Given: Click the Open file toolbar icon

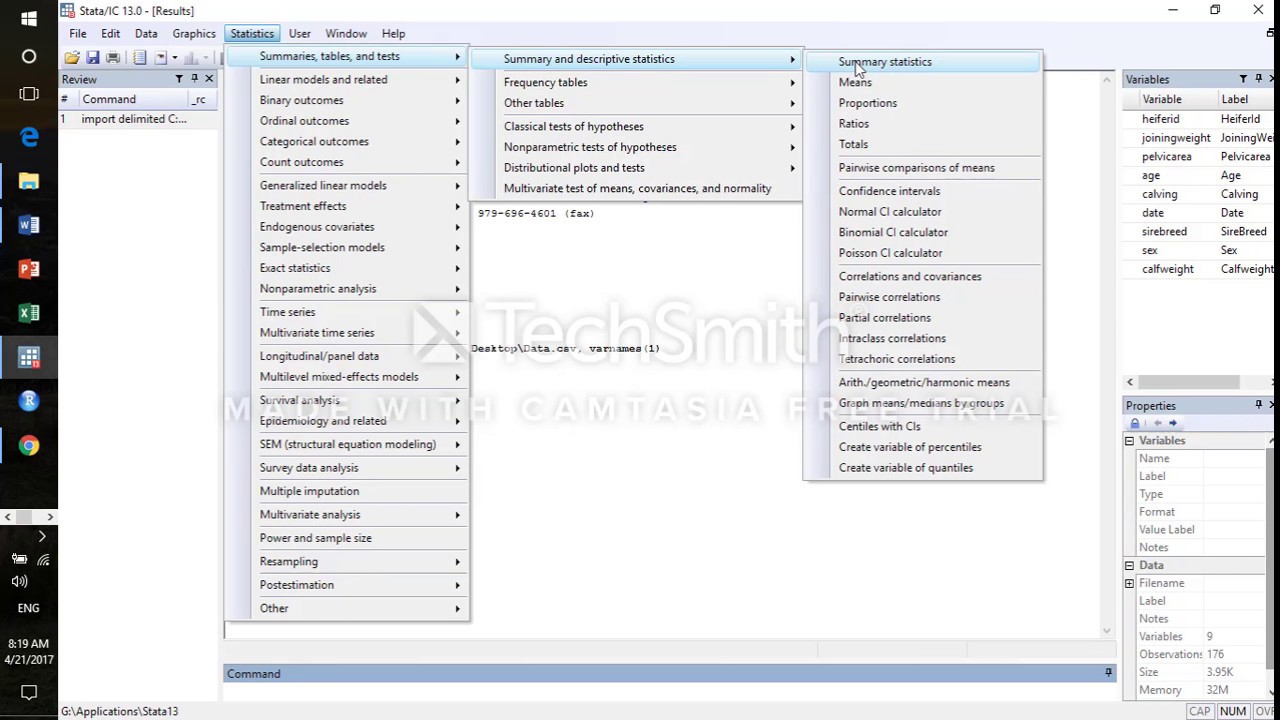Looking at the screenshot, I should (x=72, y=58).
